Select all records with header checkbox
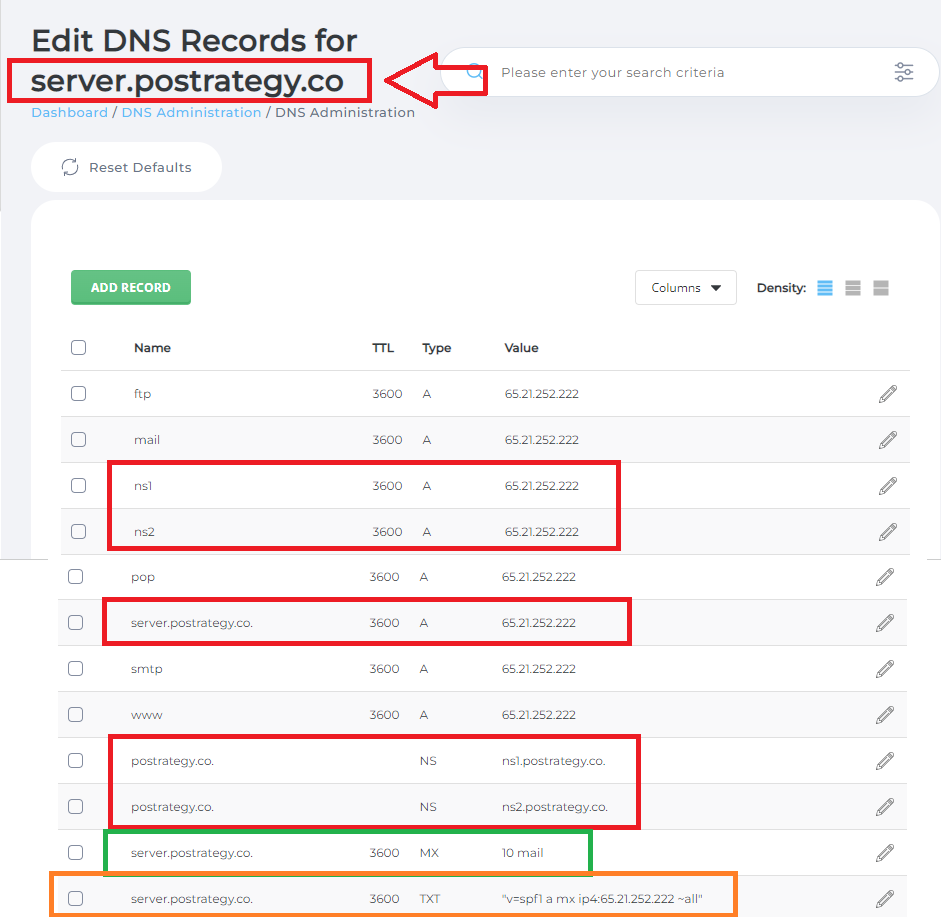The width and height of the screenshot is (941, 917). click(x=78, y=347)
